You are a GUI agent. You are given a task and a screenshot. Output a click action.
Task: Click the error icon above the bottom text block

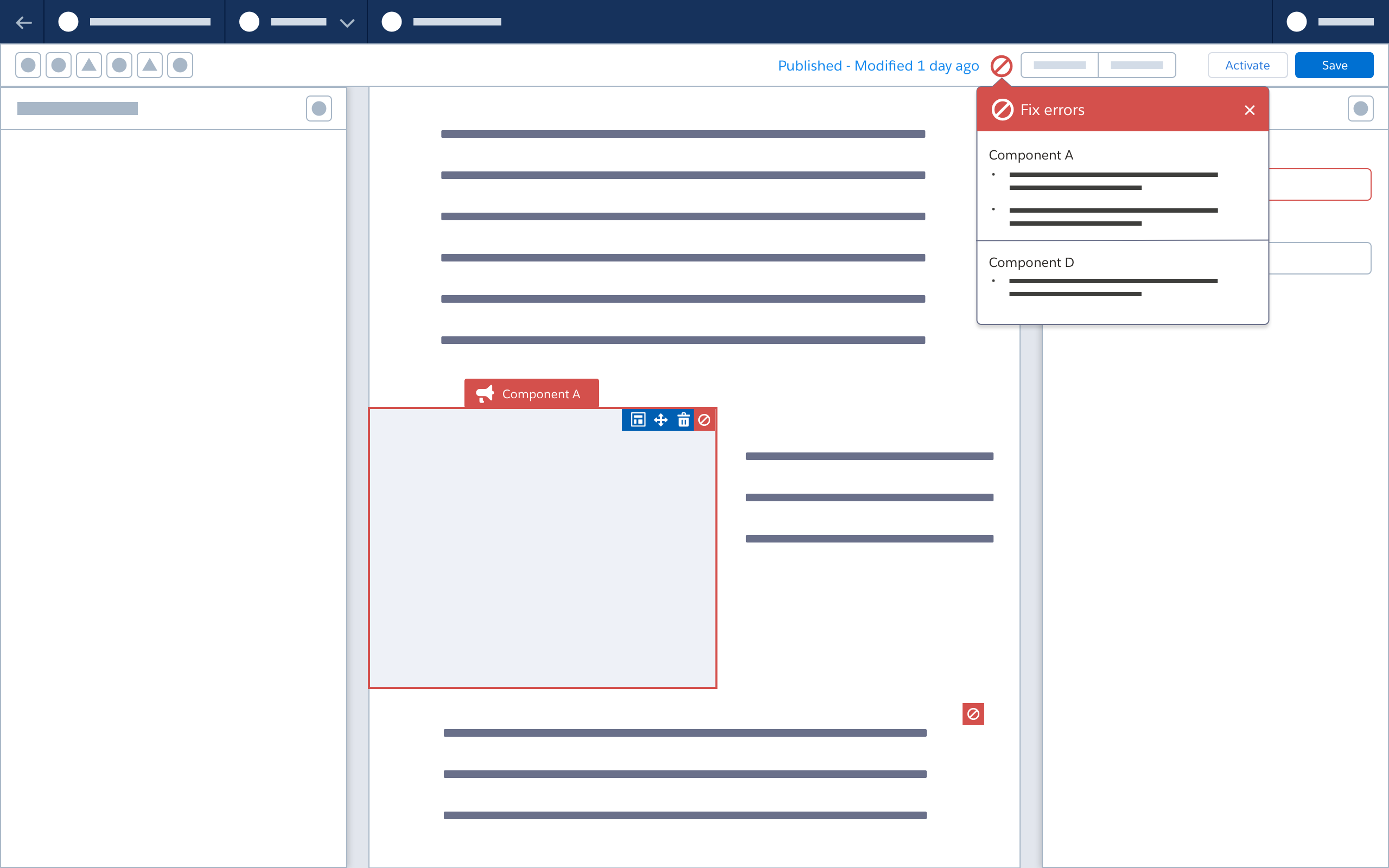click(x=973, y=713)
